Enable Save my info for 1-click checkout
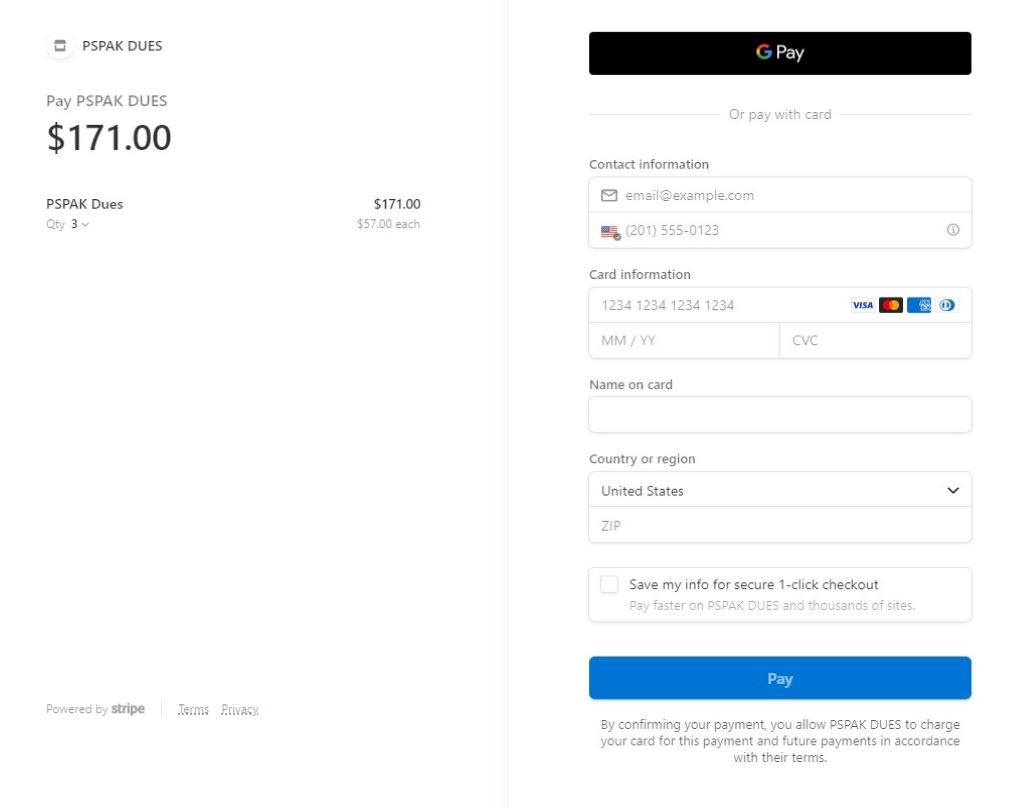 click(x=609, y=584)
